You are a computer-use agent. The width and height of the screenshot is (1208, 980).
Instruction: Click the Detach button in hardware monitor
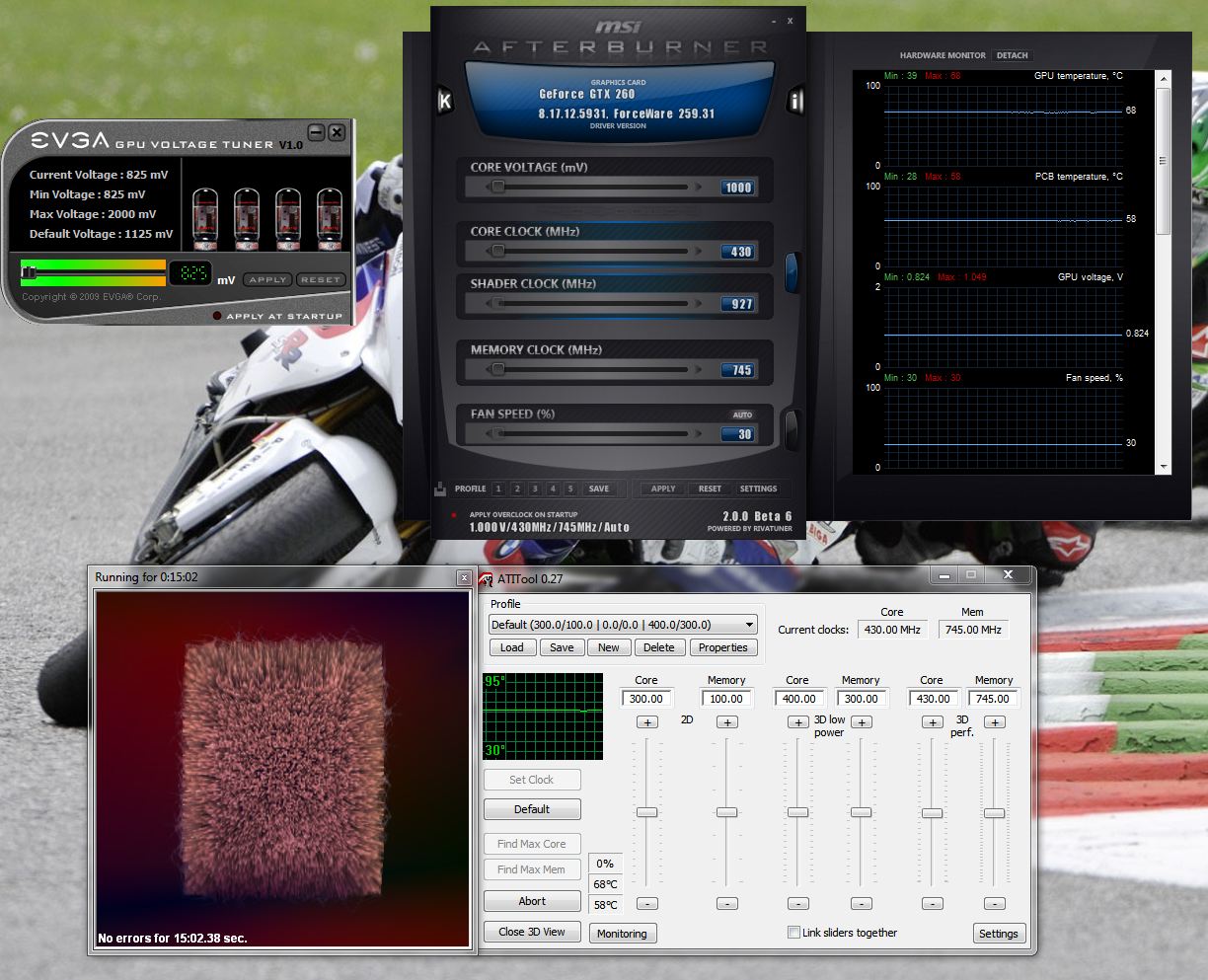pos(1013,55)
